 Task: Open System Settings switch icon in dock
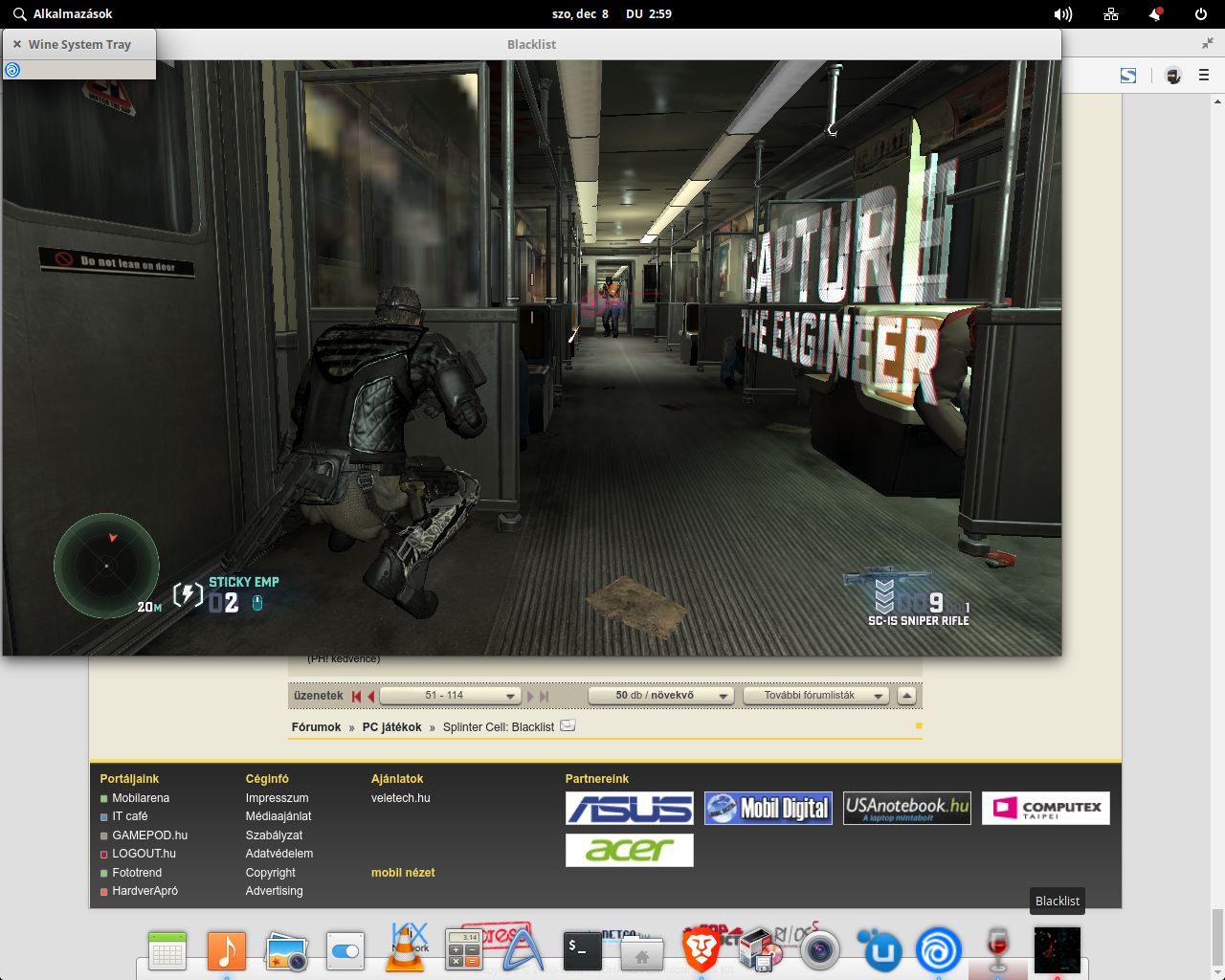pos(345,951)
